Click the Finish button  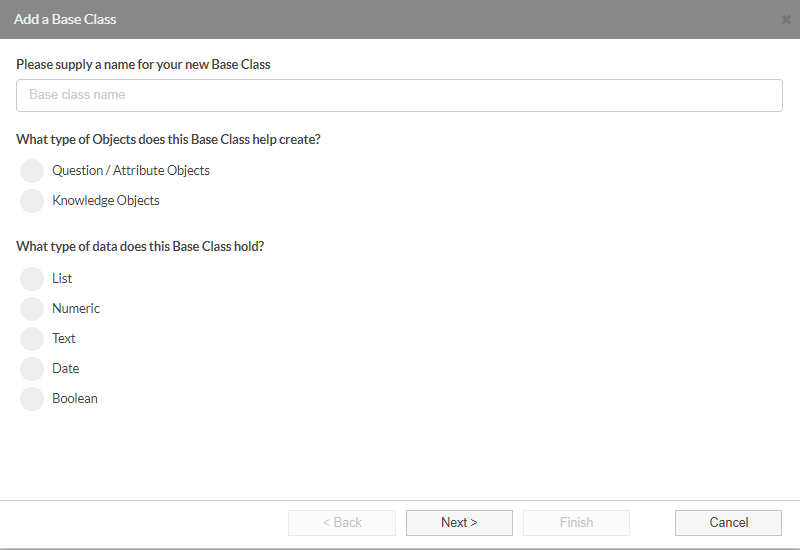pyautogui.click(x=577, y=523)
